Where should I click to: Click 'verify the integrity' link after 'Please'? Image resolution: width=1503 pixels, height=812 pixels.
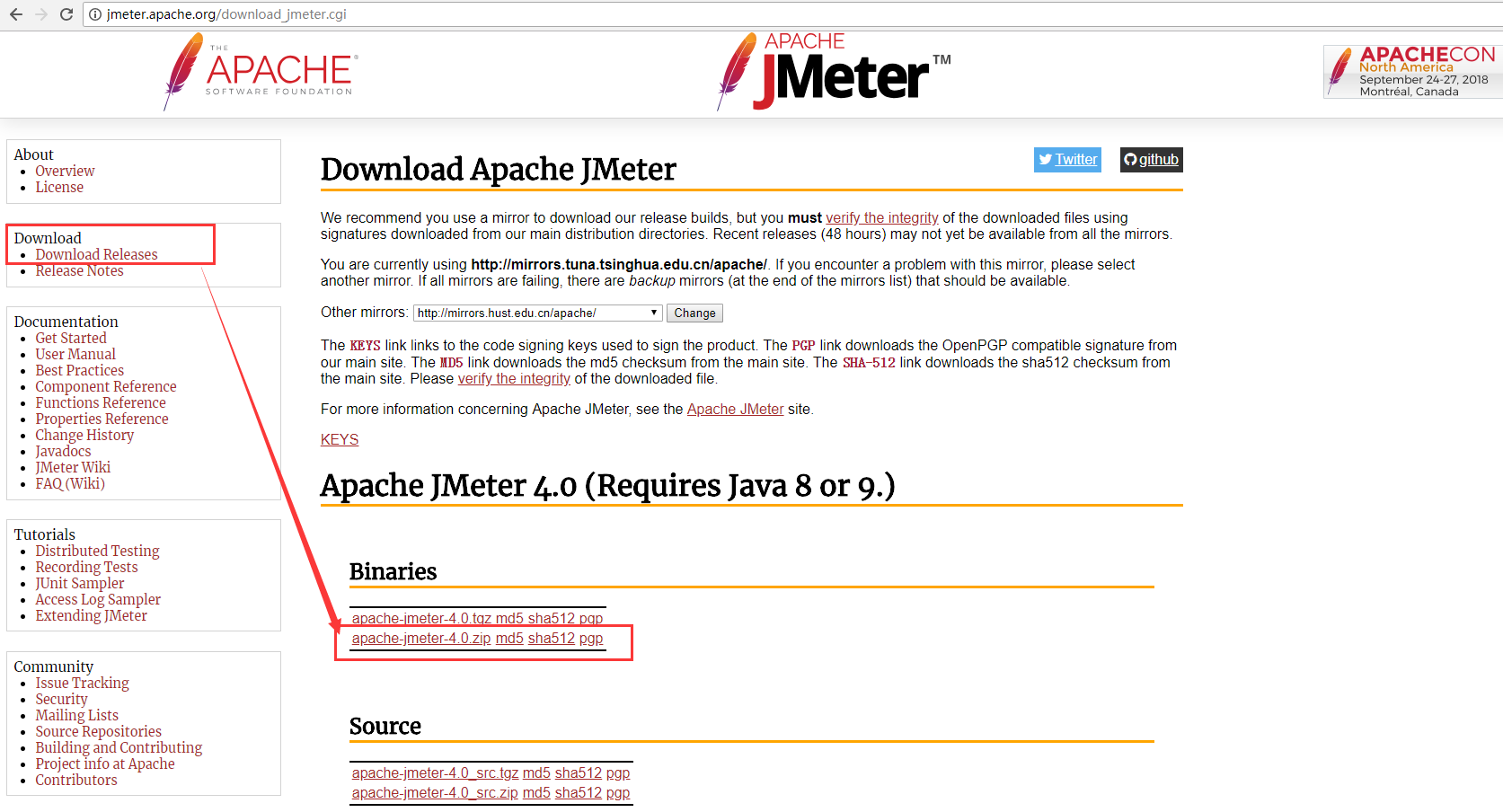click(514, 378)
